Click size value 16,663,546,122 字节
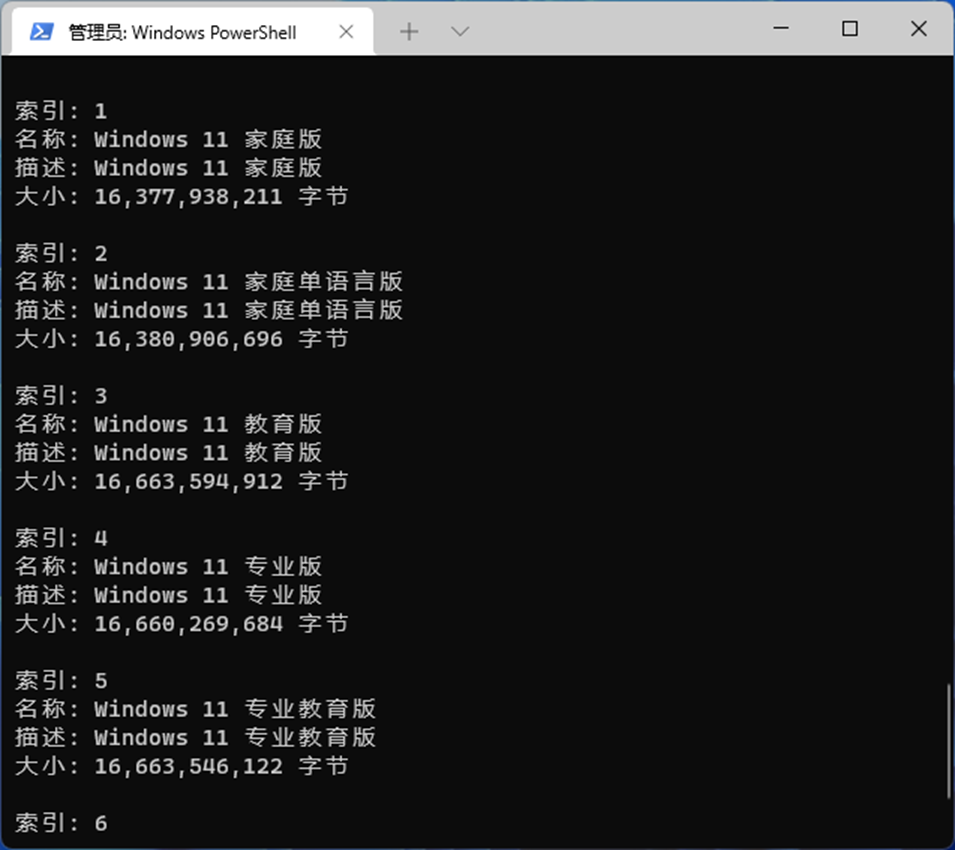Image resolution: width=955 pixels, height=850 pixels. (221, 767)
